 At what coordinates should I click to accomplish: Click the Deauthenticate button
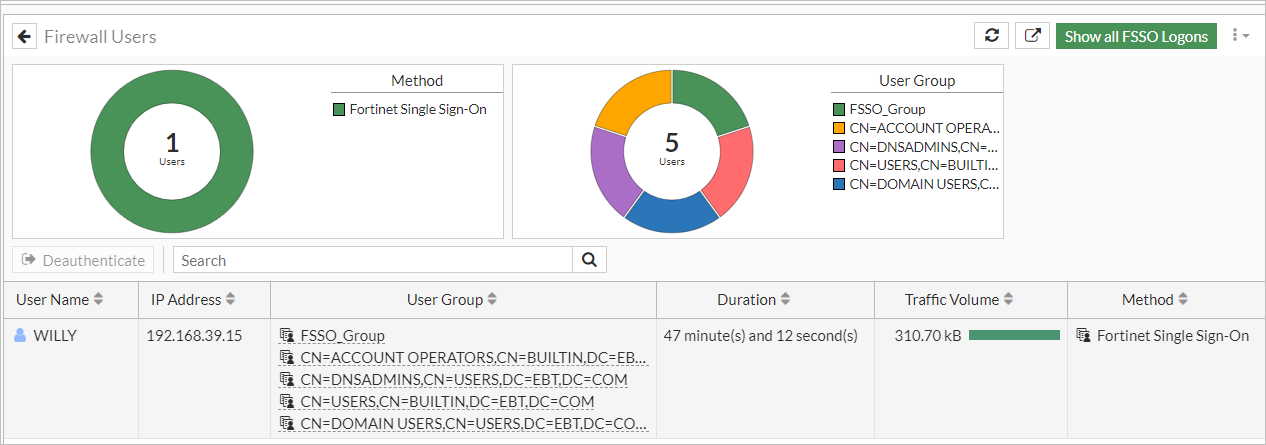(x=84, y=260)
